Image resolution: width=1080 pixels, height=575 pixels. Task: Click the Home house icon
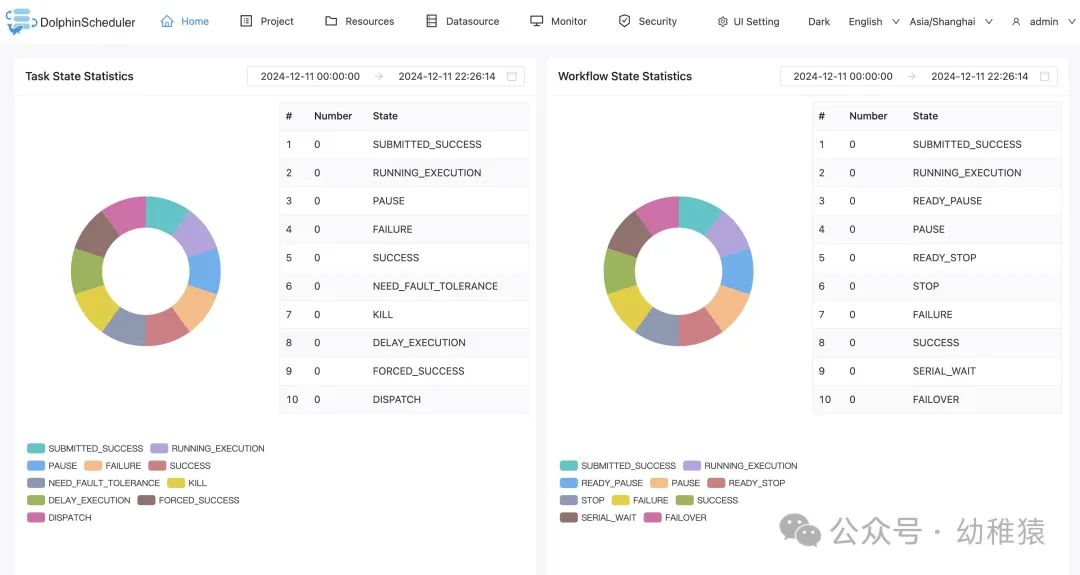pos(167,21)
